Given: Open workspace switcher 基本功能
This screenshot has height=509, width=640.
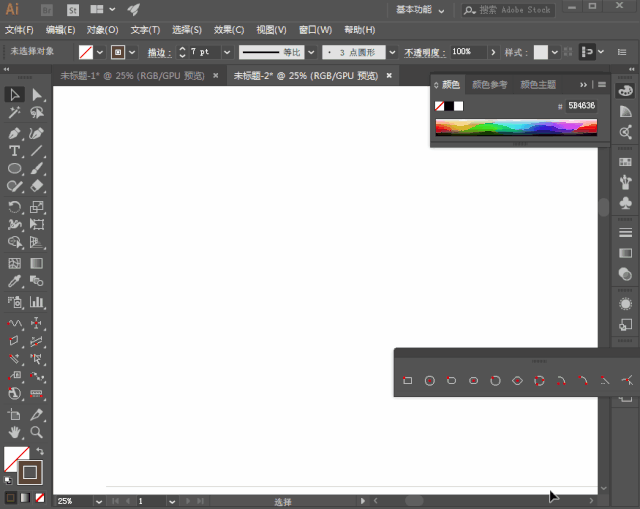Looking at the screenshot, I should [420, 10].
